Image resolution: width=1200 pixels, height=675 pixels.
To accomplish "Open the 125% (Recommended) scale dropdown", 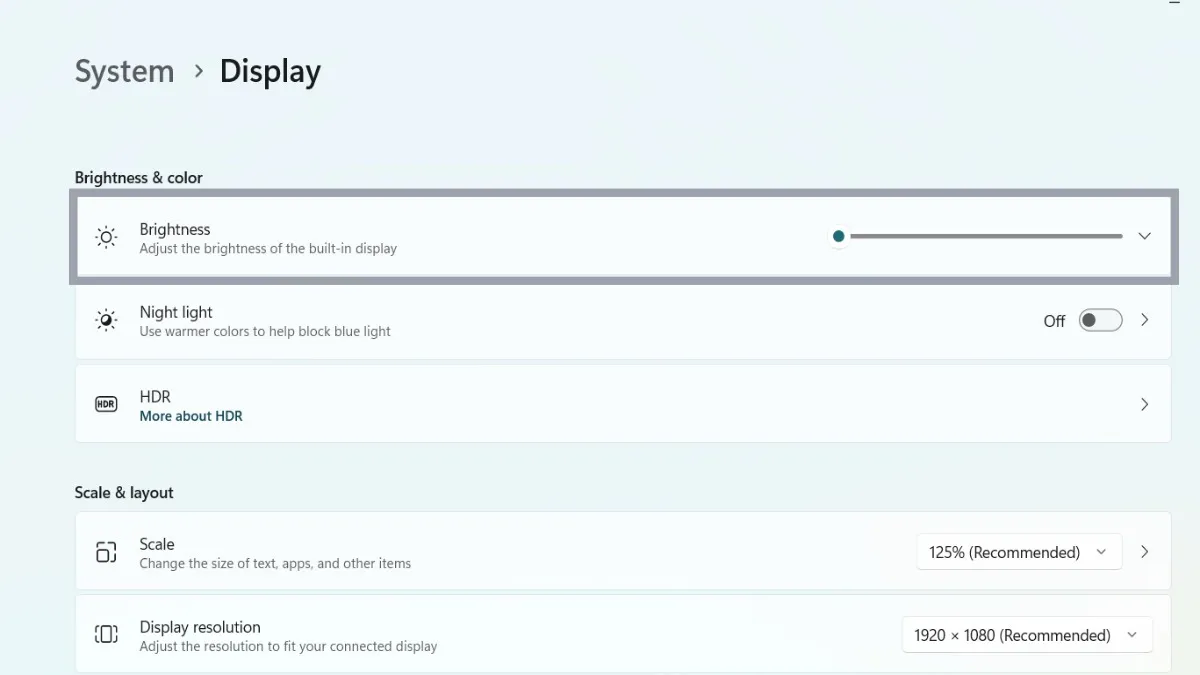I will (x=1018, y=552).
